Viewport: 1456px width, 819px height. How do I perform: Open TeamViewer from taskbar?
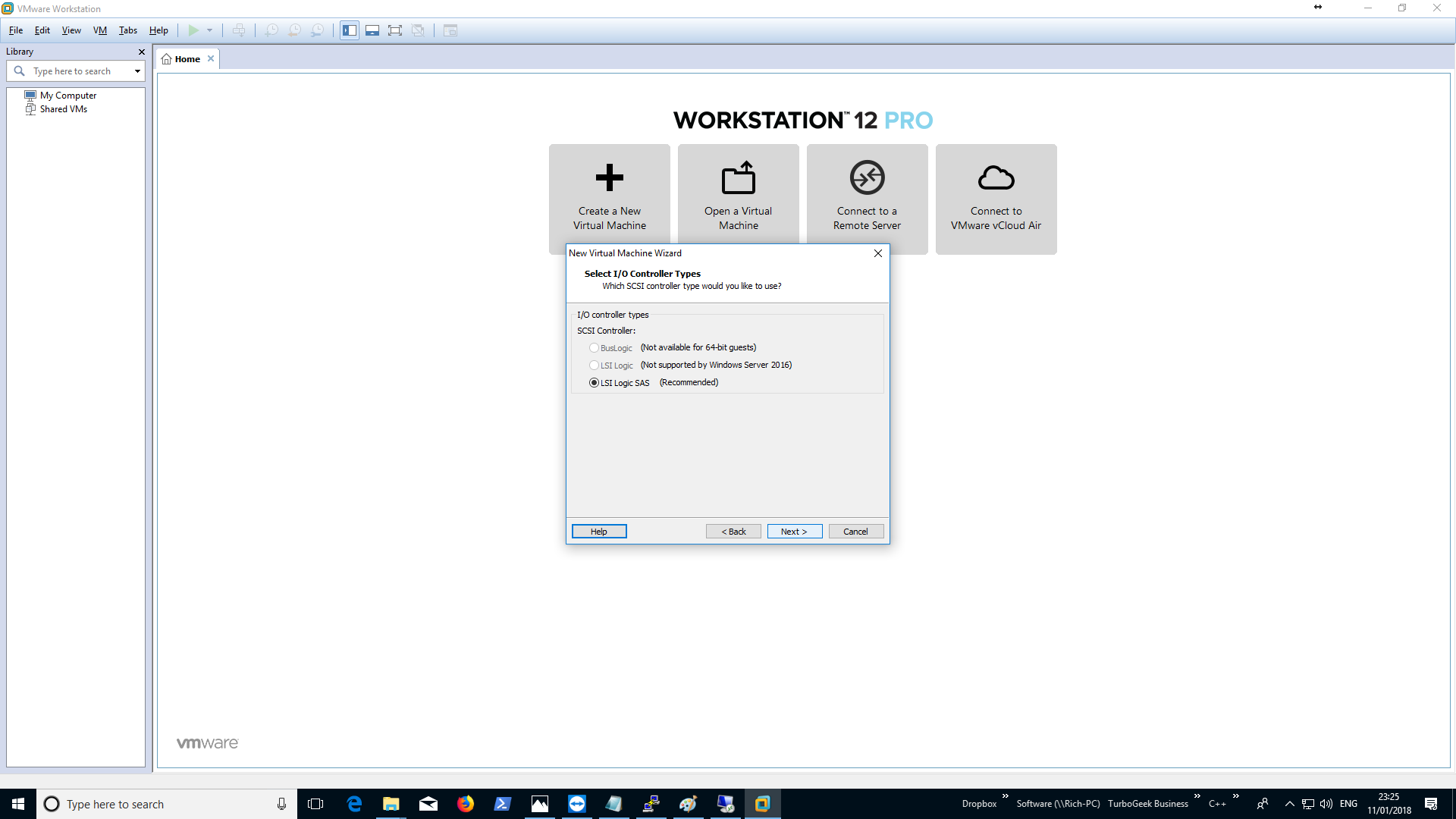pyautogui.click(x=577, y=804)
